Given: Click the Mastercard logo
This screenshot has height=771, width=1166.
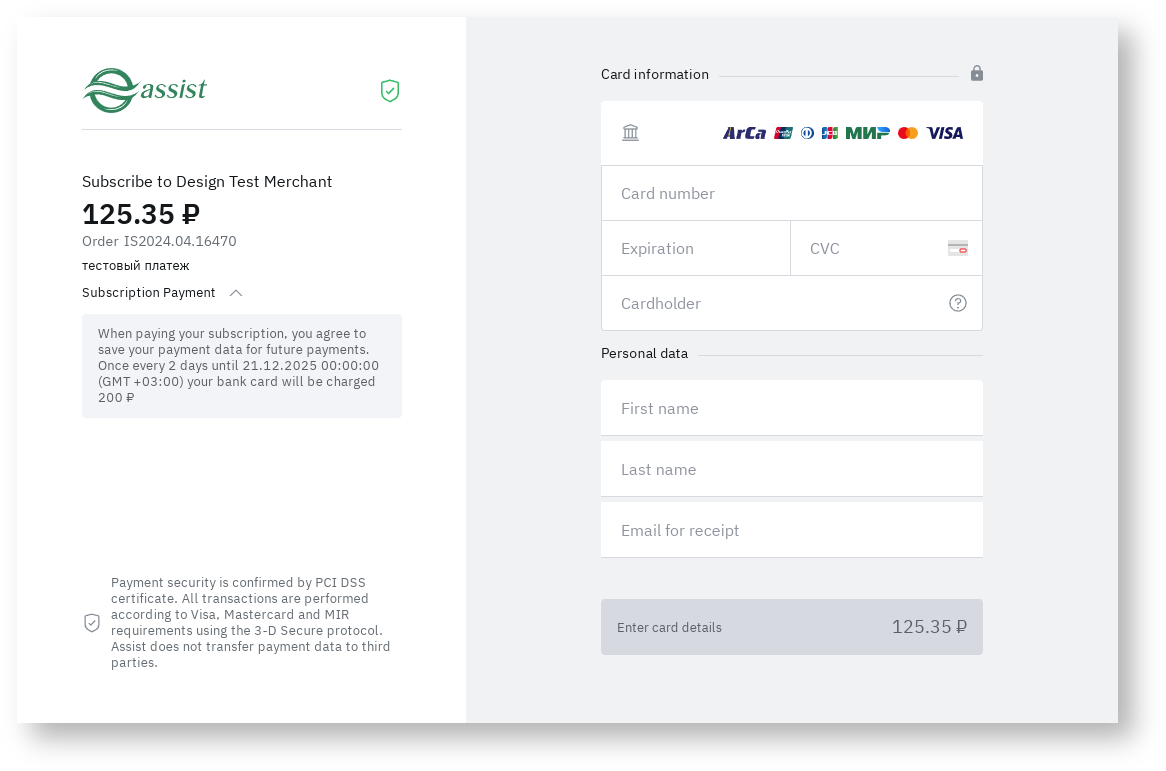Looking at the screenshot, I should point(908,133).
